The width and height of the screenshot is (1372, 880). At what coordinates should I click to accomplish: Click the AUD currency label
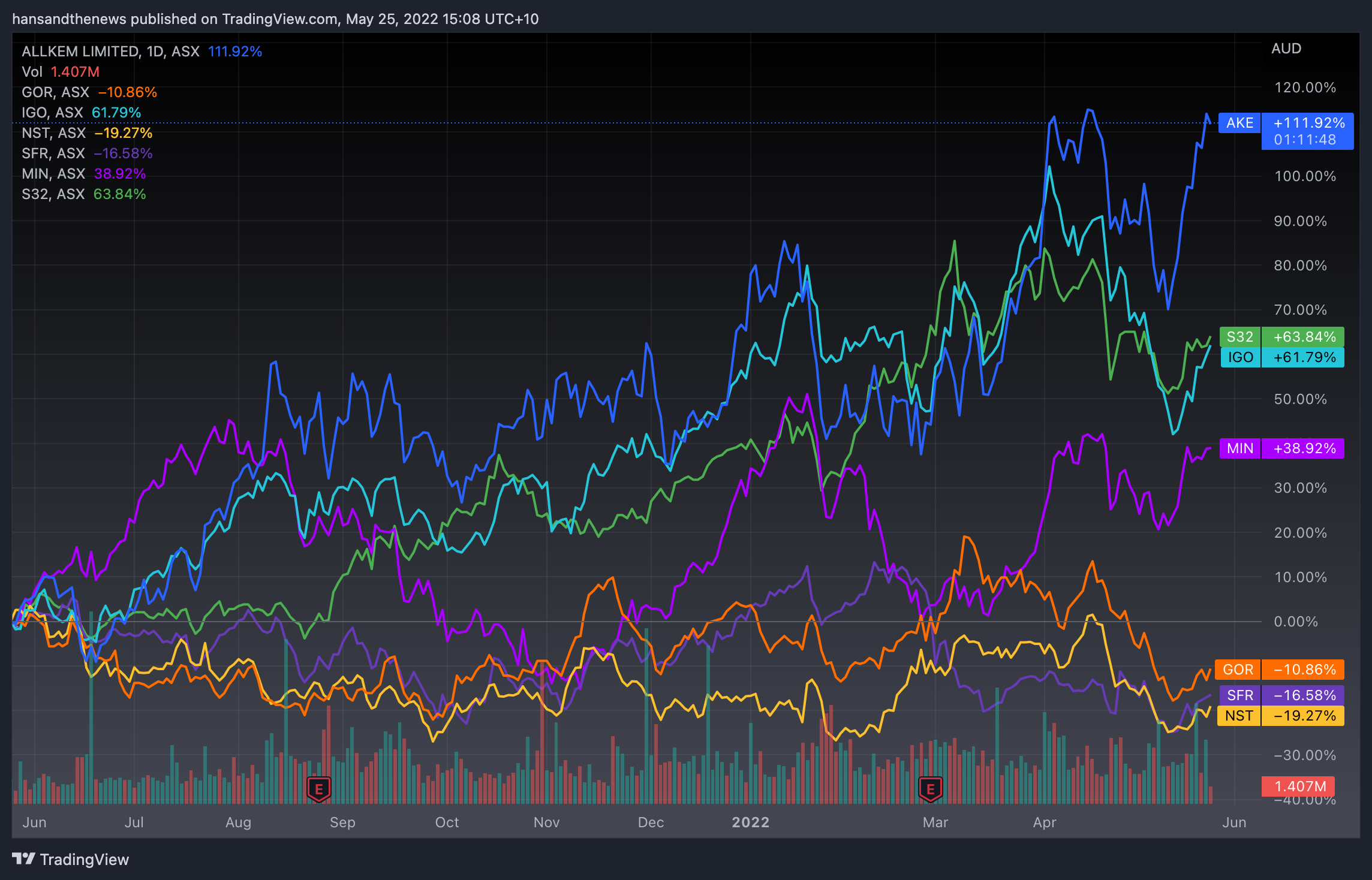tap(1286, 49)
